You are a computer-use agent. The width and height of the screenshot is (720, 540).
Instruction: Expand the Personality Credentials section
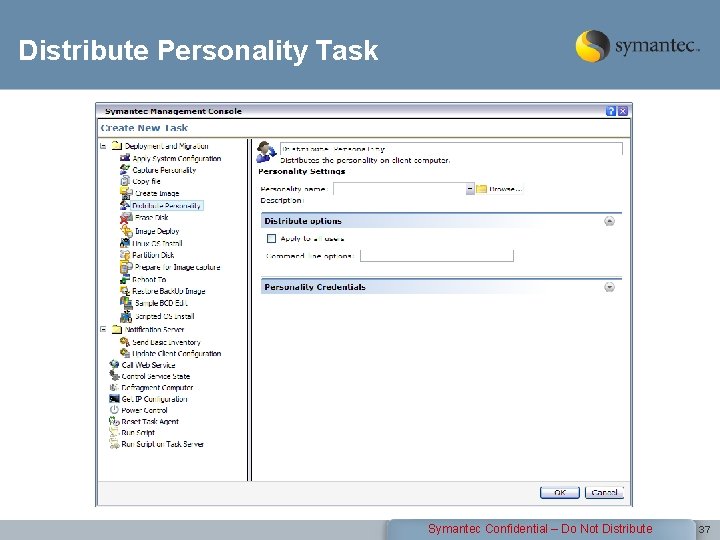pyautogui.click(x=609, y=287)
